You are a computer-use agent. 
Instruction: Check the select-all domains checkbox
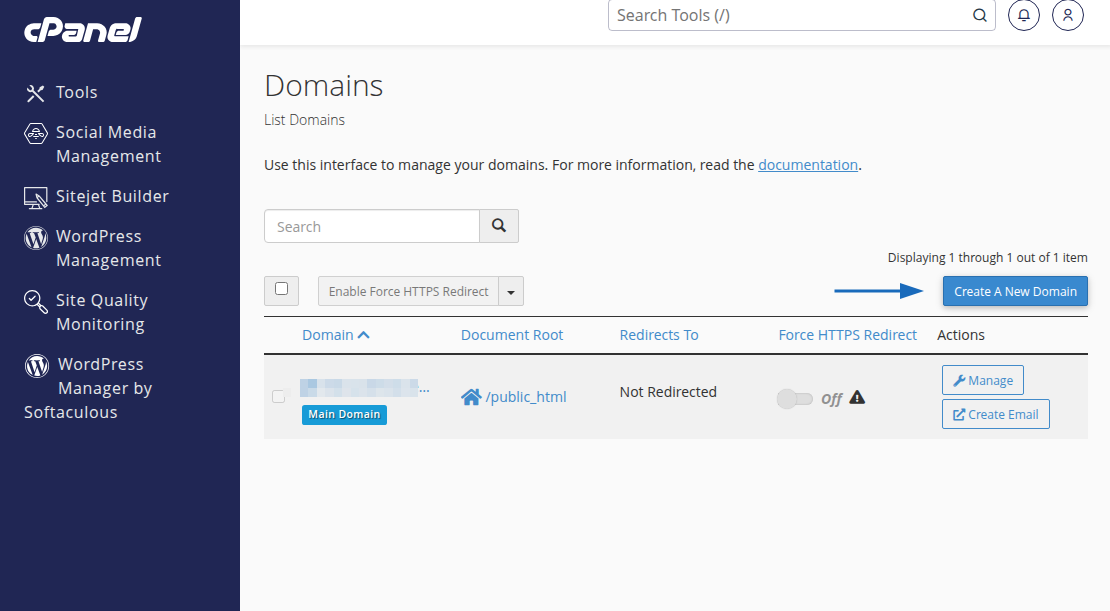281,290
